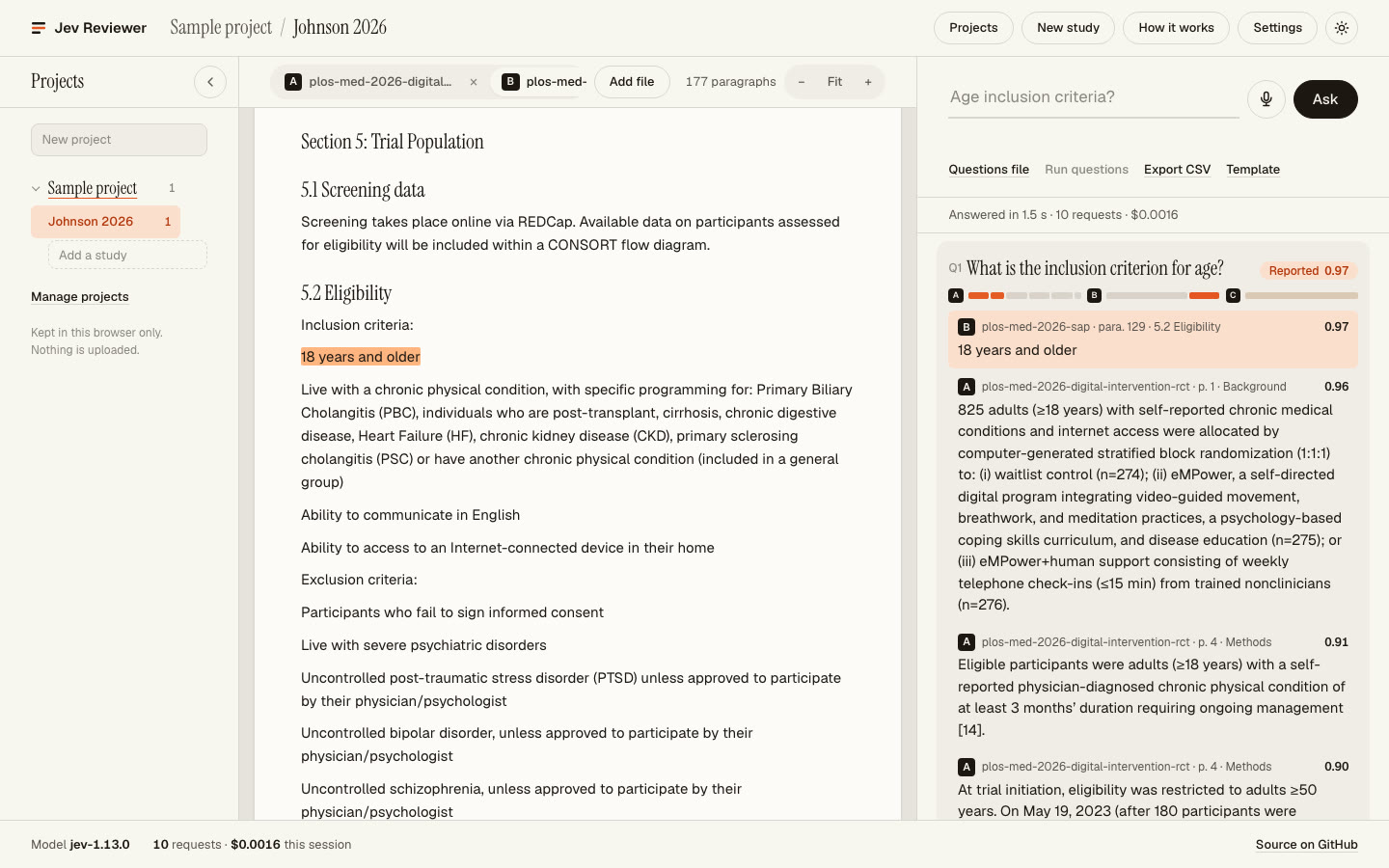Select Sample project in sidebar
1389x868 pixels.
93,188
